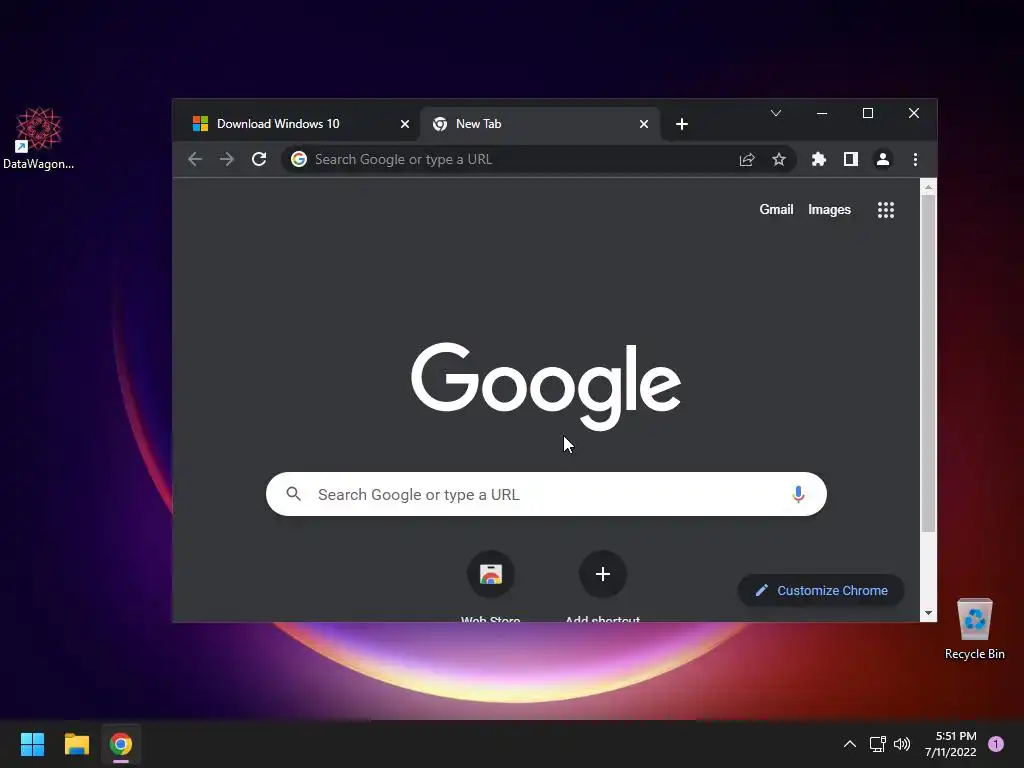Click the scrollbar up arrow
Image resolution: width=1024 pixels, height=768 pixels.
pyautogui.click(x=928, y=187)
